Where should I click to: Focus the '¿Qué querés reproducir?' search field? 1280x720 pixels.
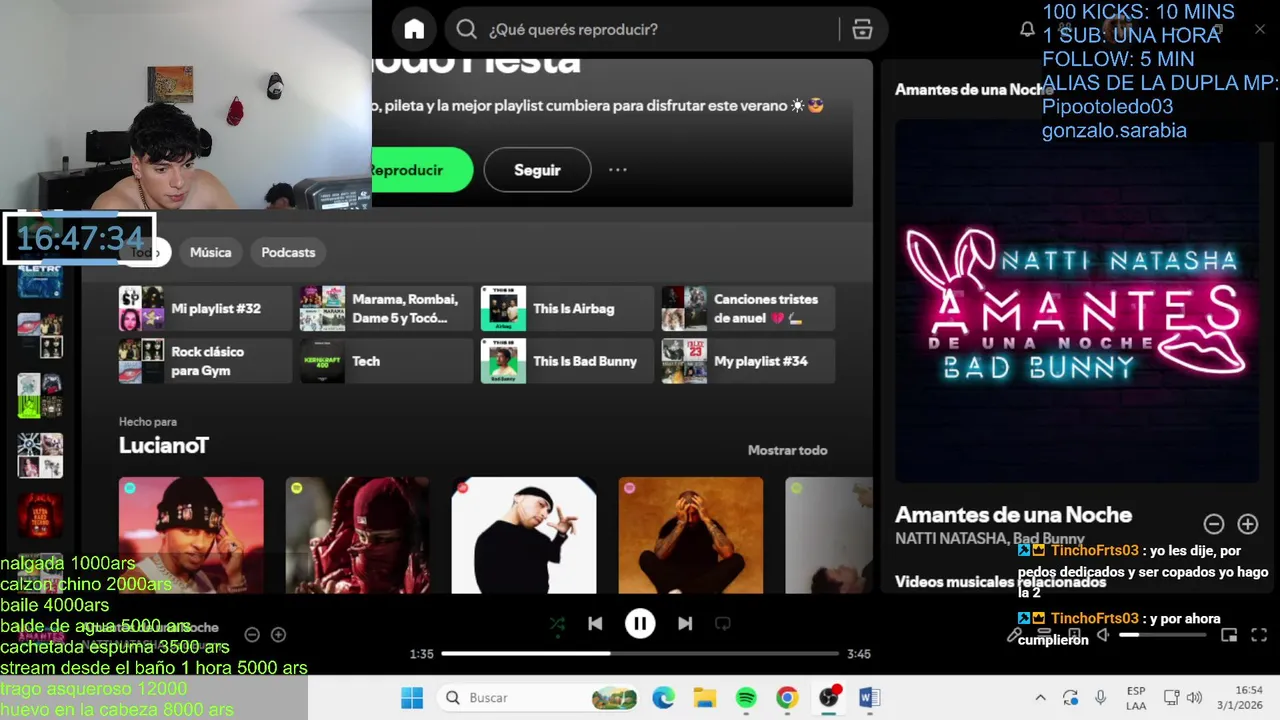pos(665,29)
